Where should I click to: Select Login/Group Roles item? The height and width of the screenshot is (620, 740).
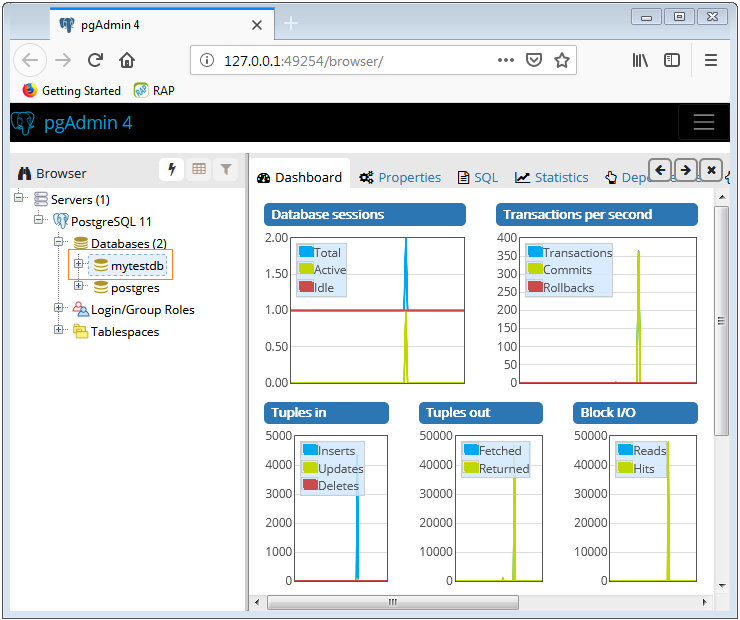tap(134, 310)
